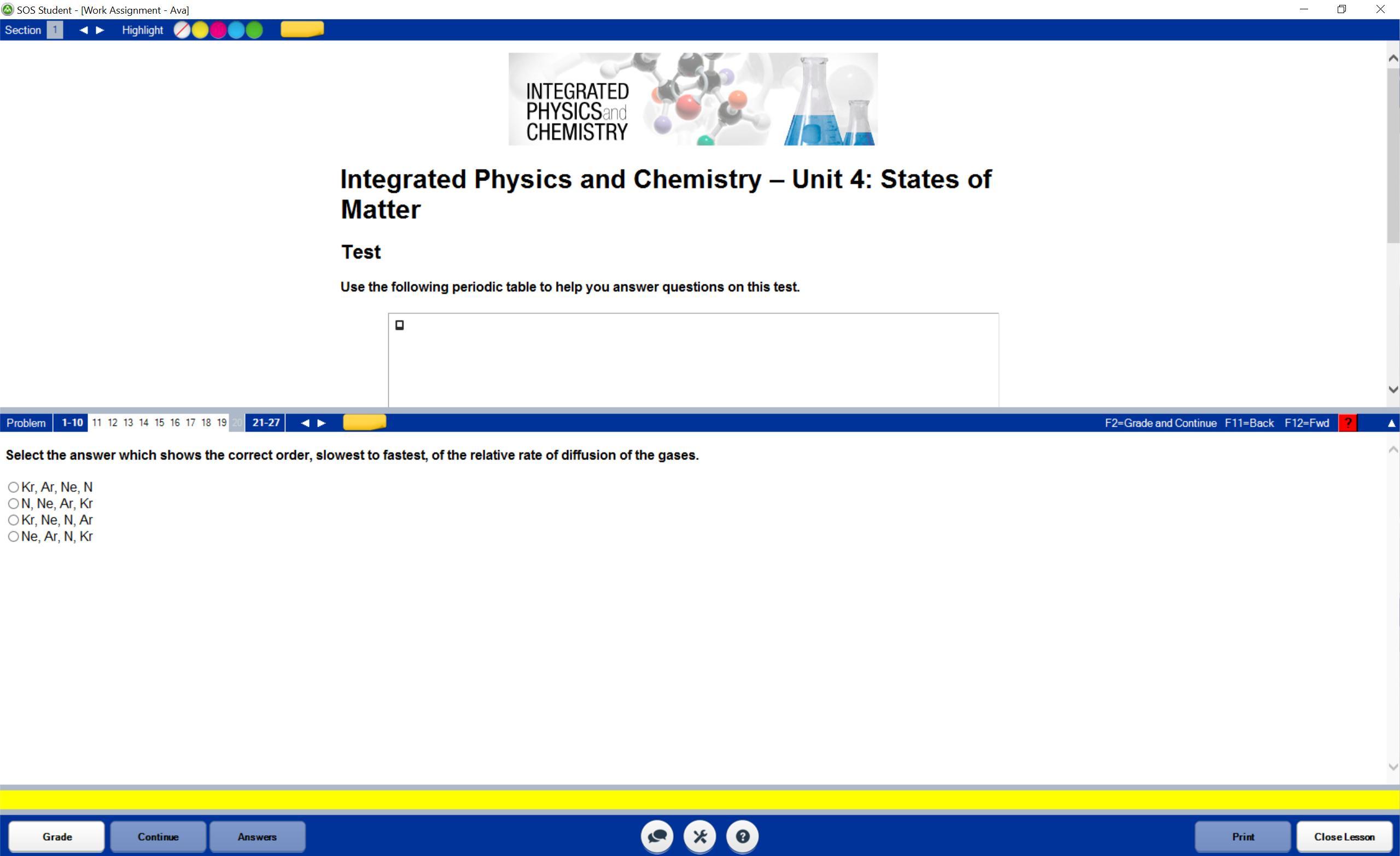The height and width of the screenshot is (856, 1400).
Task: Click the Print button
Action: click(x=1242, y=836)
